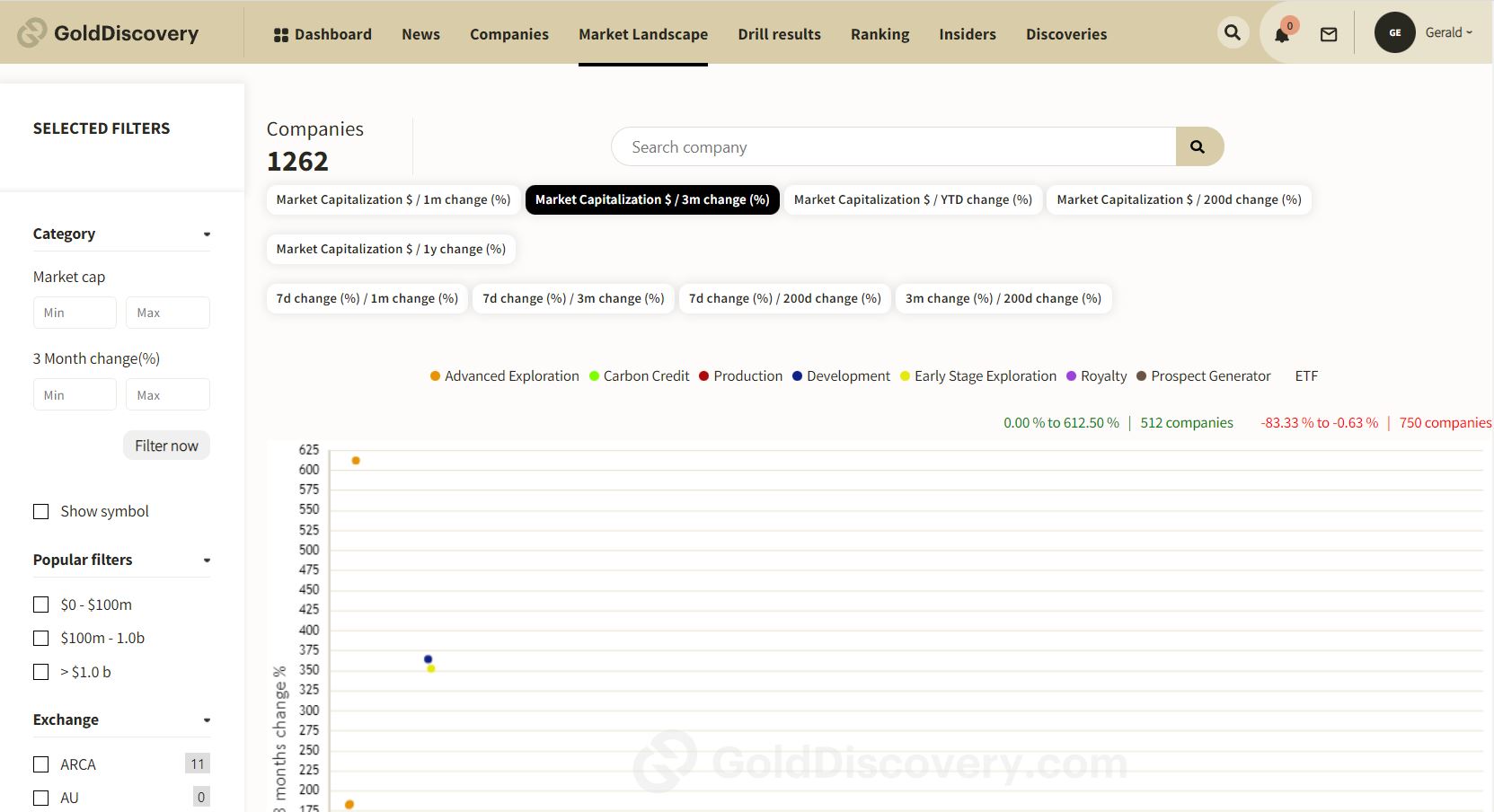Enable the AU exchange checkbox
This screenshot has width=1494, height=812.
click(41, 798)
